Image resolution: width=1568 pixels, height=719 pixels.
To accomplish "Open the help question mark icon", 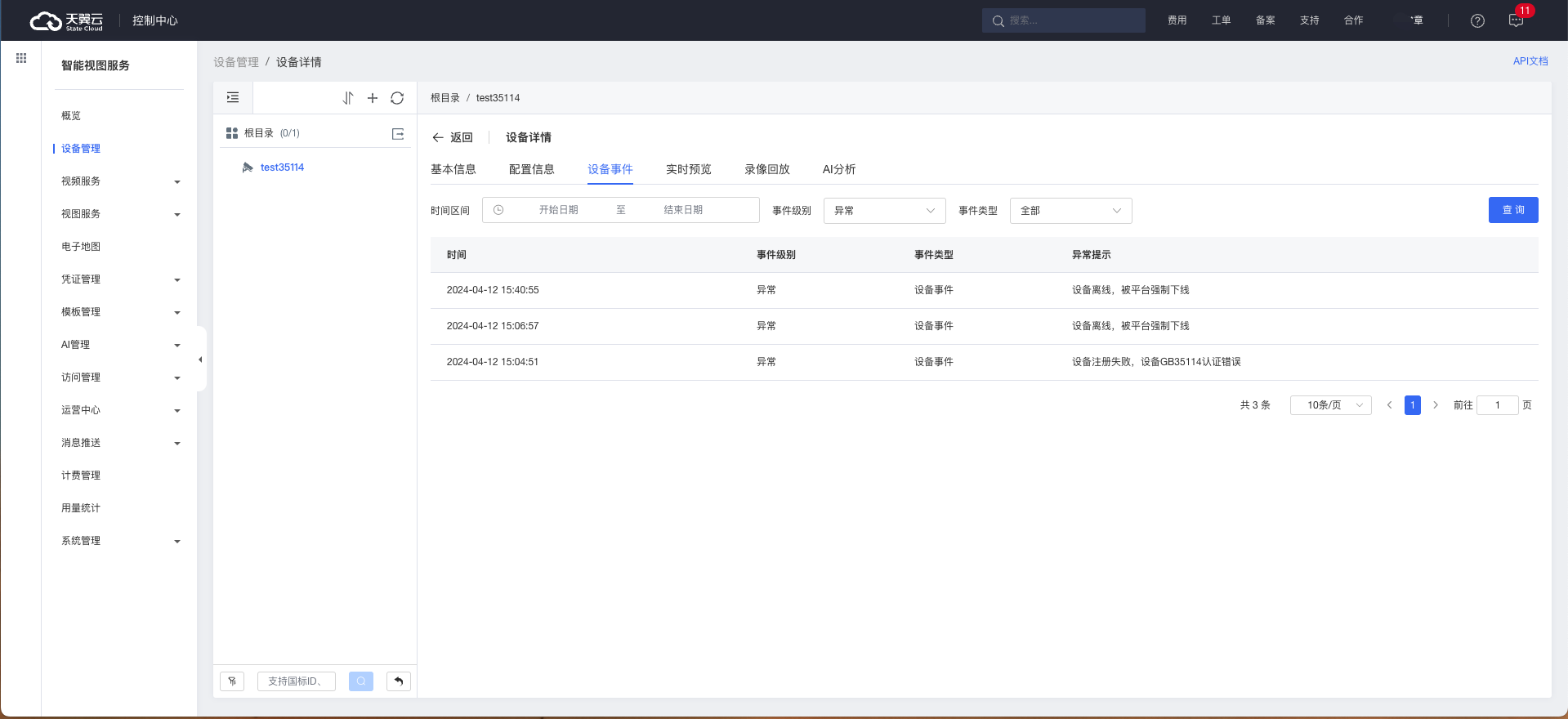I will (1477, 21).
